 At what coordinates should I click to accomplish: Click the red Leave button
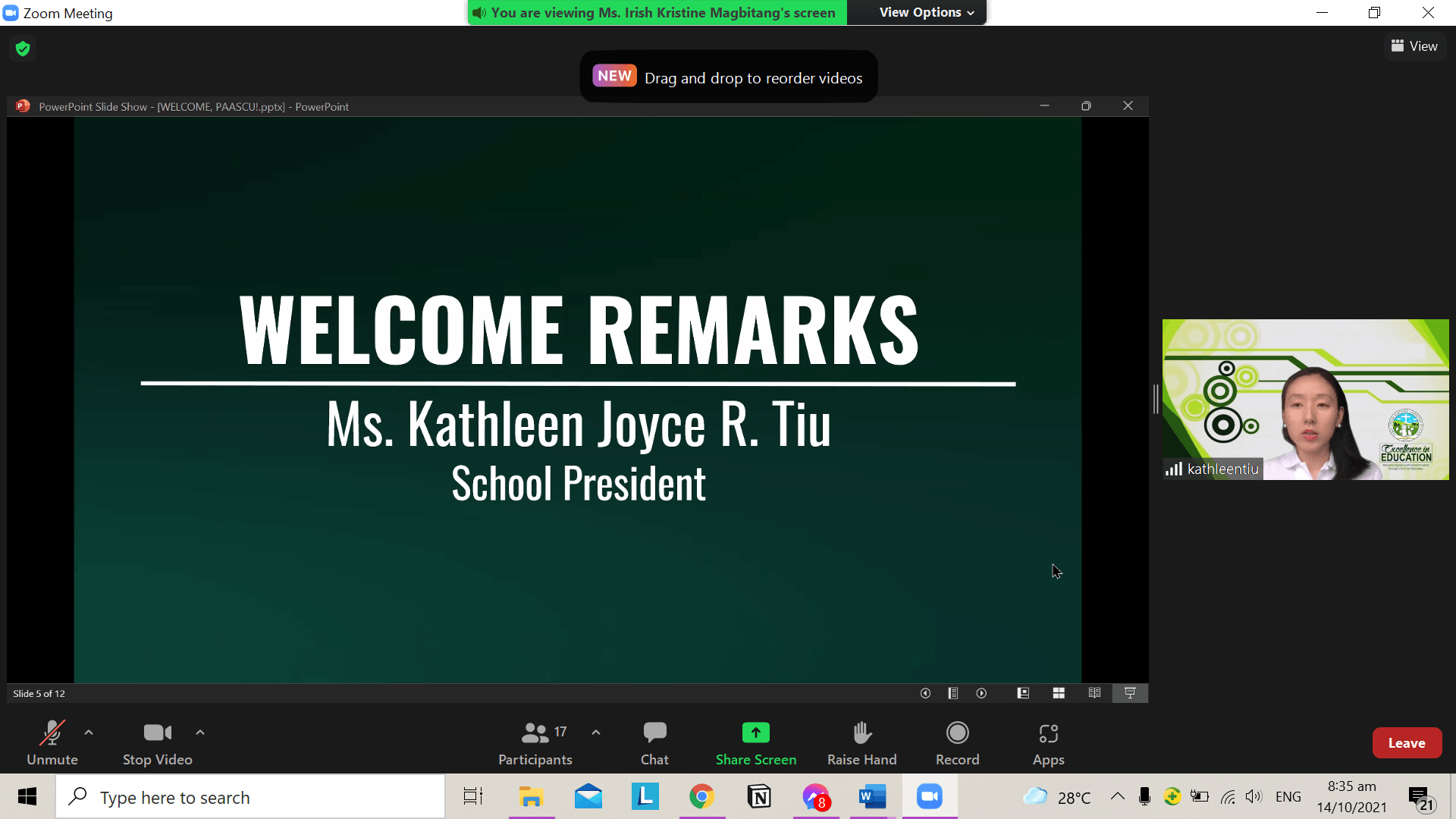(x=1406, y=743)
